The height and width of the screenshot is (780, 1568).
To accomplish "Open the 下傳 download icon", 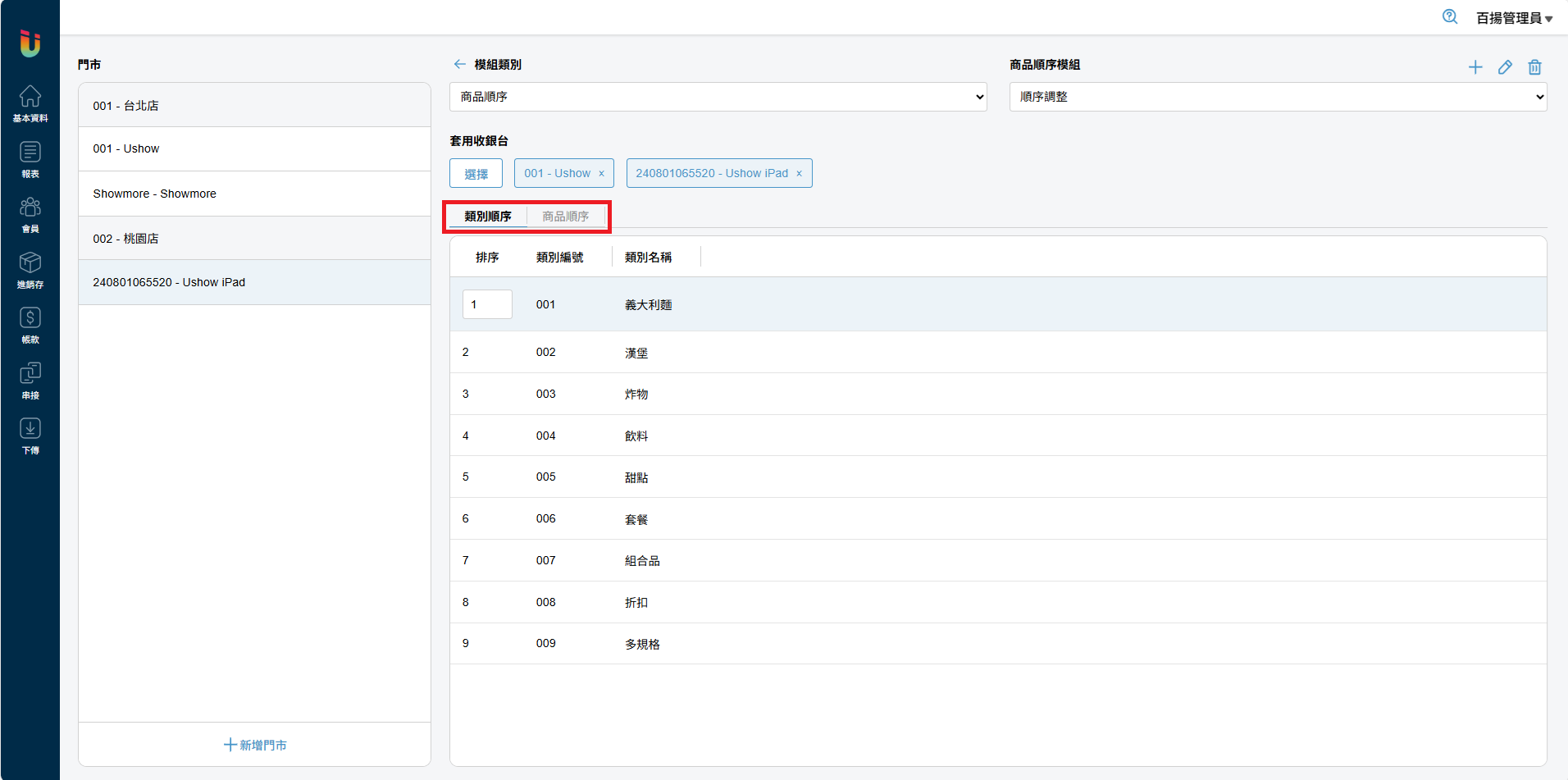I will 30,436.
